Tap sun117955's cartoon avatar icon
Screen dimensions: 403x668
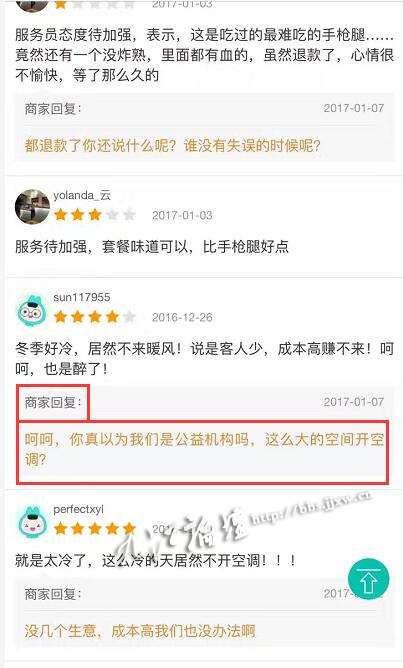pyautogui.click(x=32, y=311)
